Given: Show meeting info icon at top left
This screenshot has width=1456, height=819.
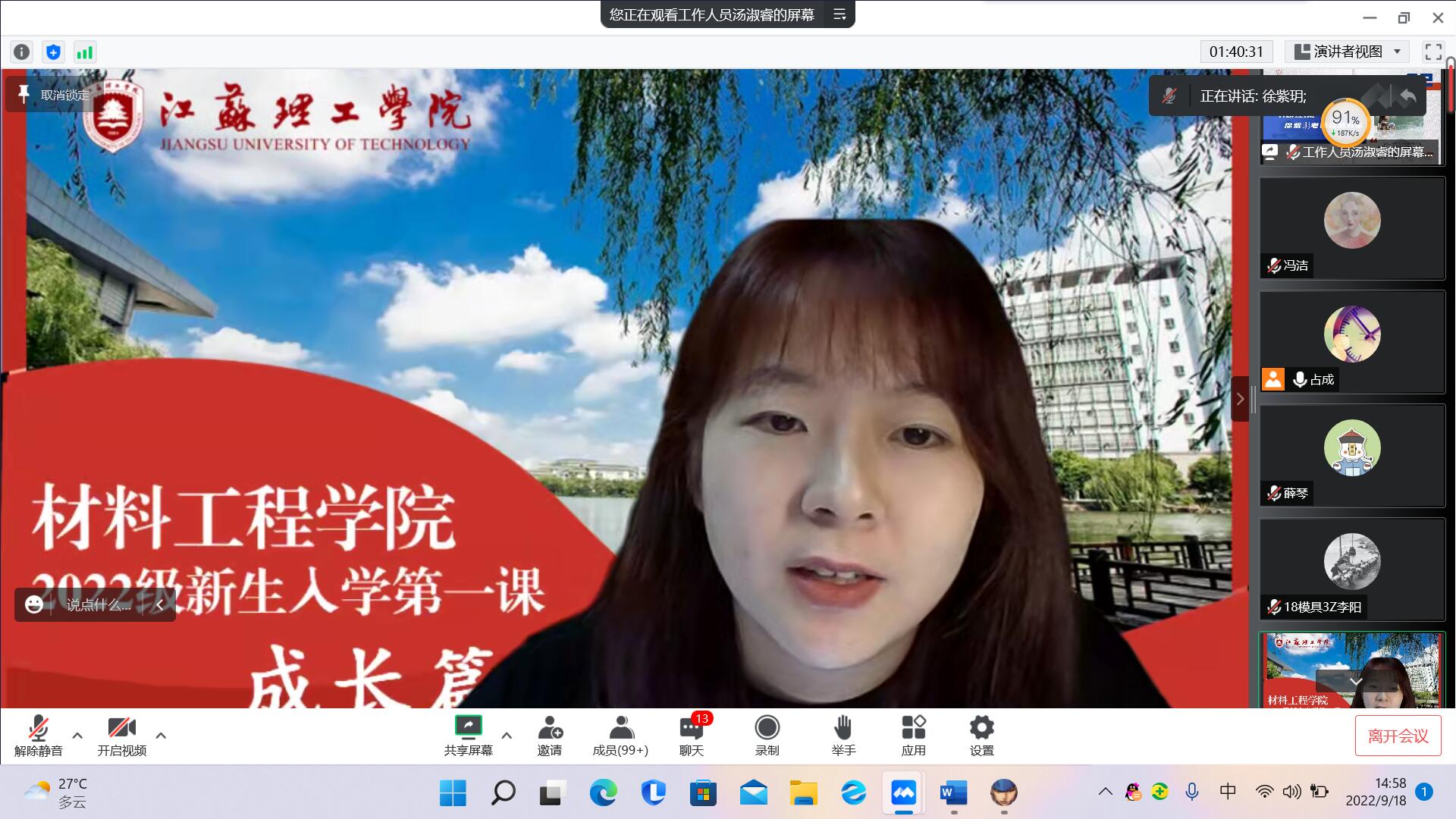Looking at the screenshot, I should 22,52.
